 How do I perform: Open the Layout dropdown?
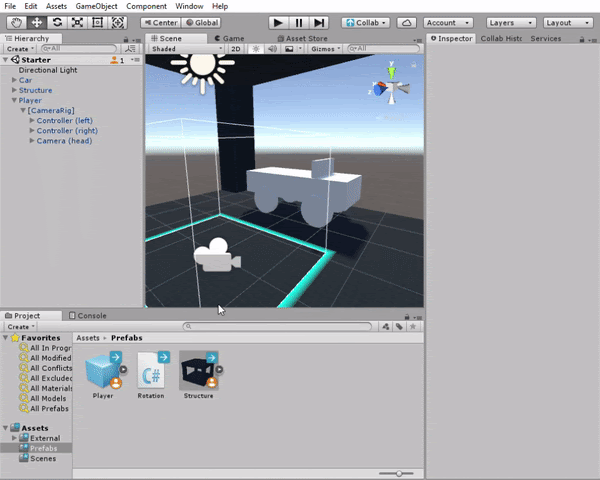click(x=568, y=23)
